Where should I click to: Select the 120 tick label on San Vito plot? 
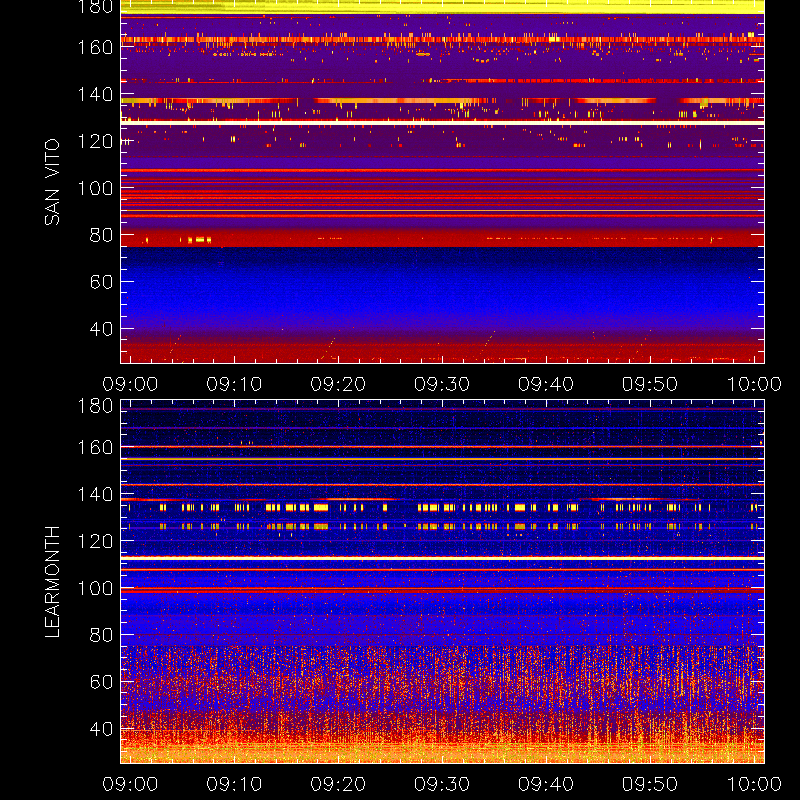95,141
